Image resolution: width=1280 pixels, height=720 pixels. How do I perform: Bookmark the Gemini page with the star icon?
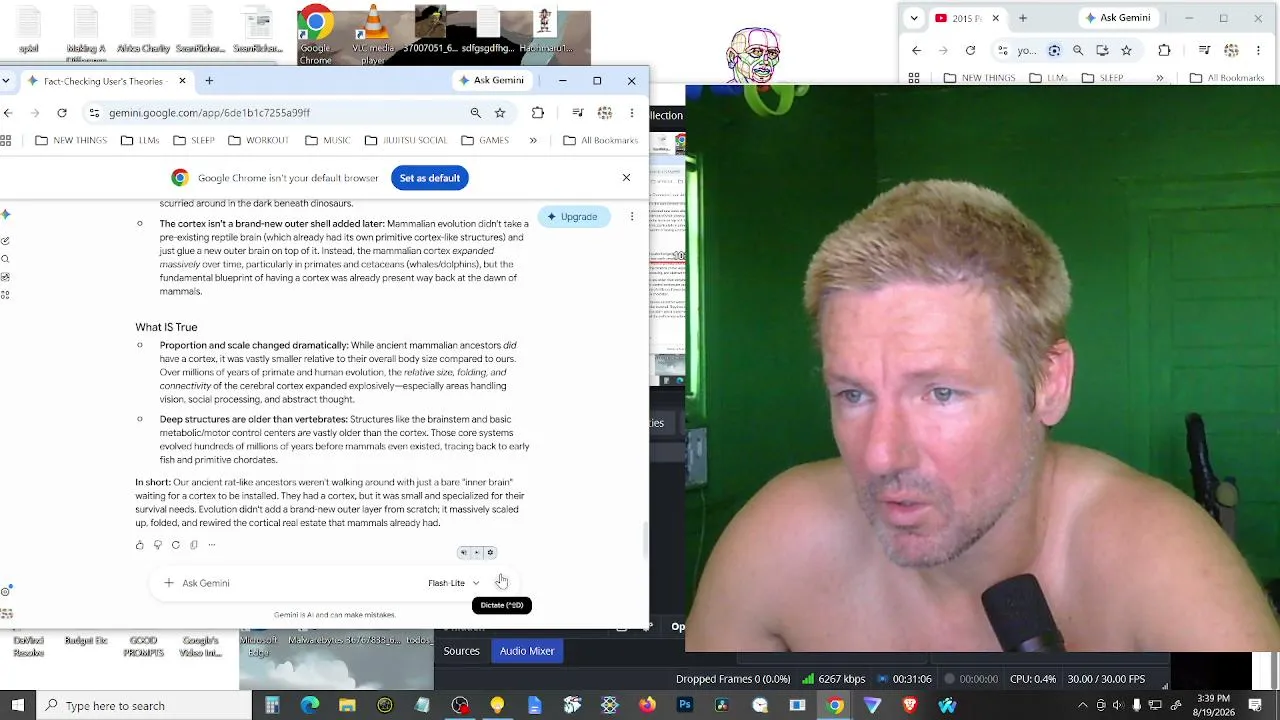coord(500,113)
